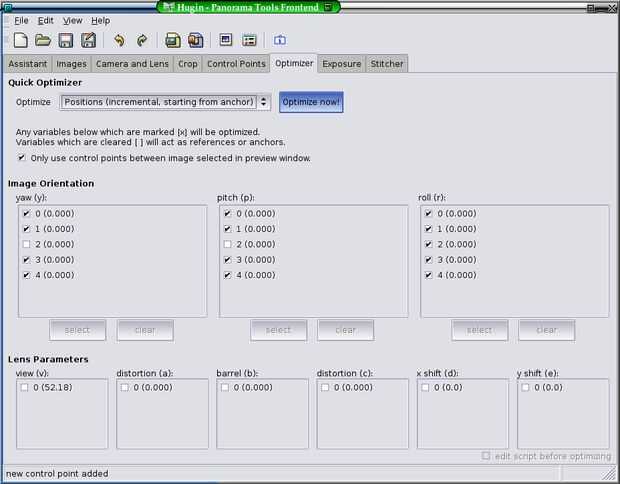Click the Optimize now! button
Image resolution: width=620 pixels, height=484 pixels.
pyautogui.click(x=311, y=102)
